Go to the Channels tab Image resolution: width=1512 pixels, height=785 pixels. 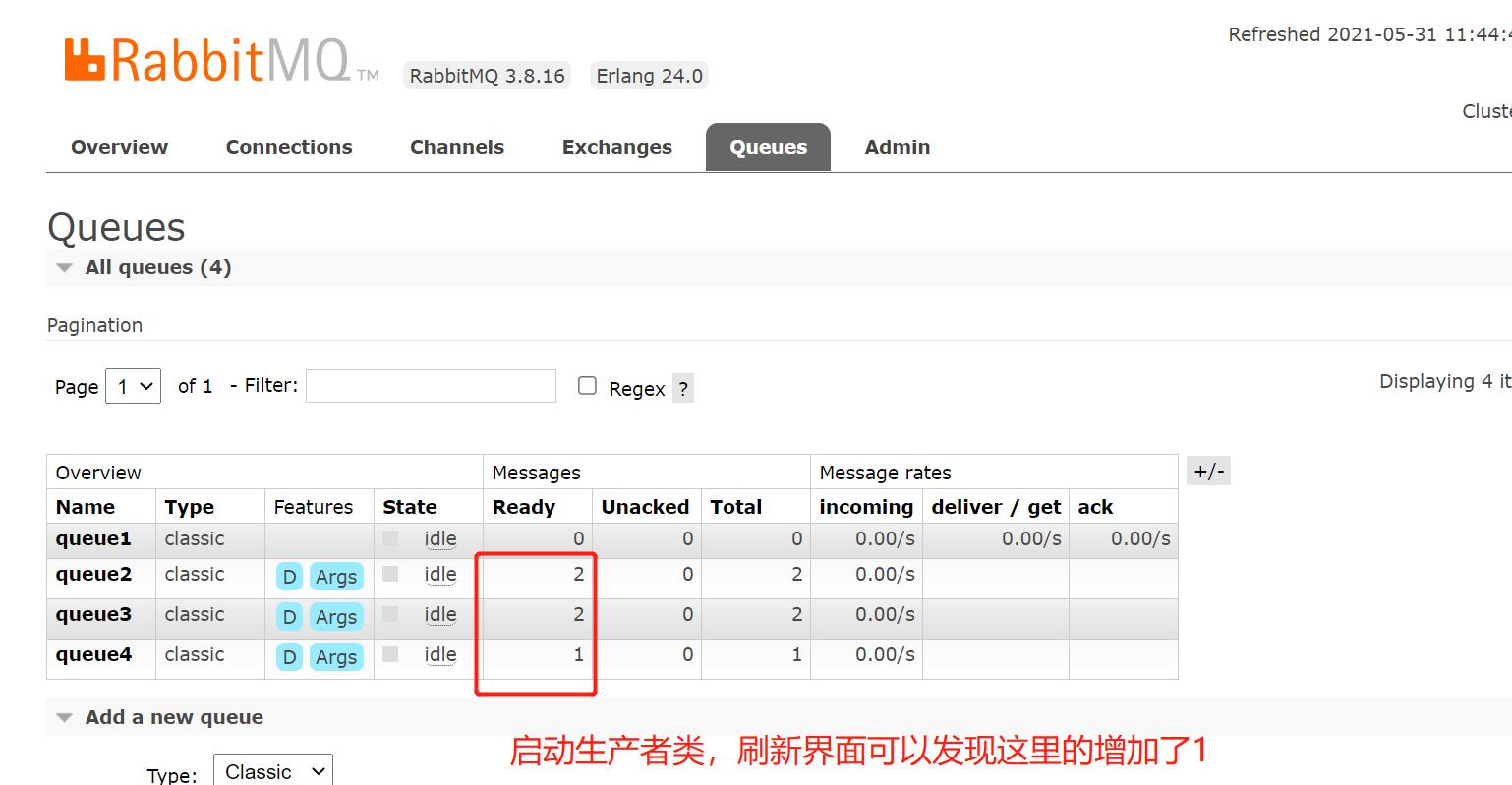(457, 147)
